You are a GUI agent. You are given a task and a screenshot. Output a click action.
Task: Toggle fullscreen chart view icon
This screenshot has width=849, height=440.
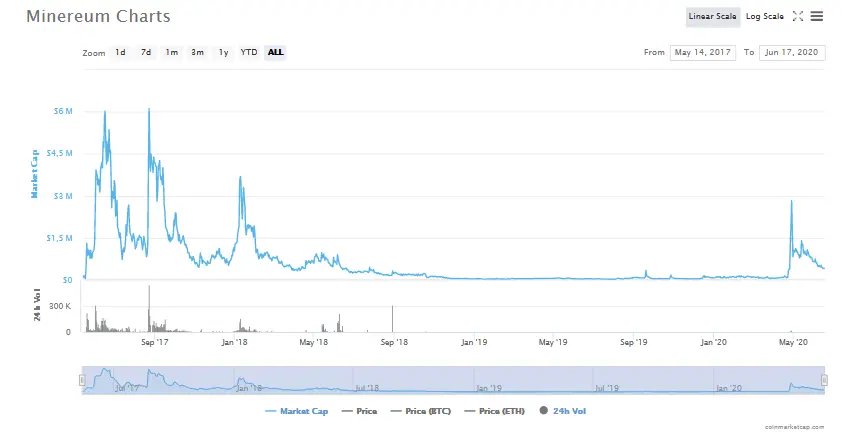[798, 16]
